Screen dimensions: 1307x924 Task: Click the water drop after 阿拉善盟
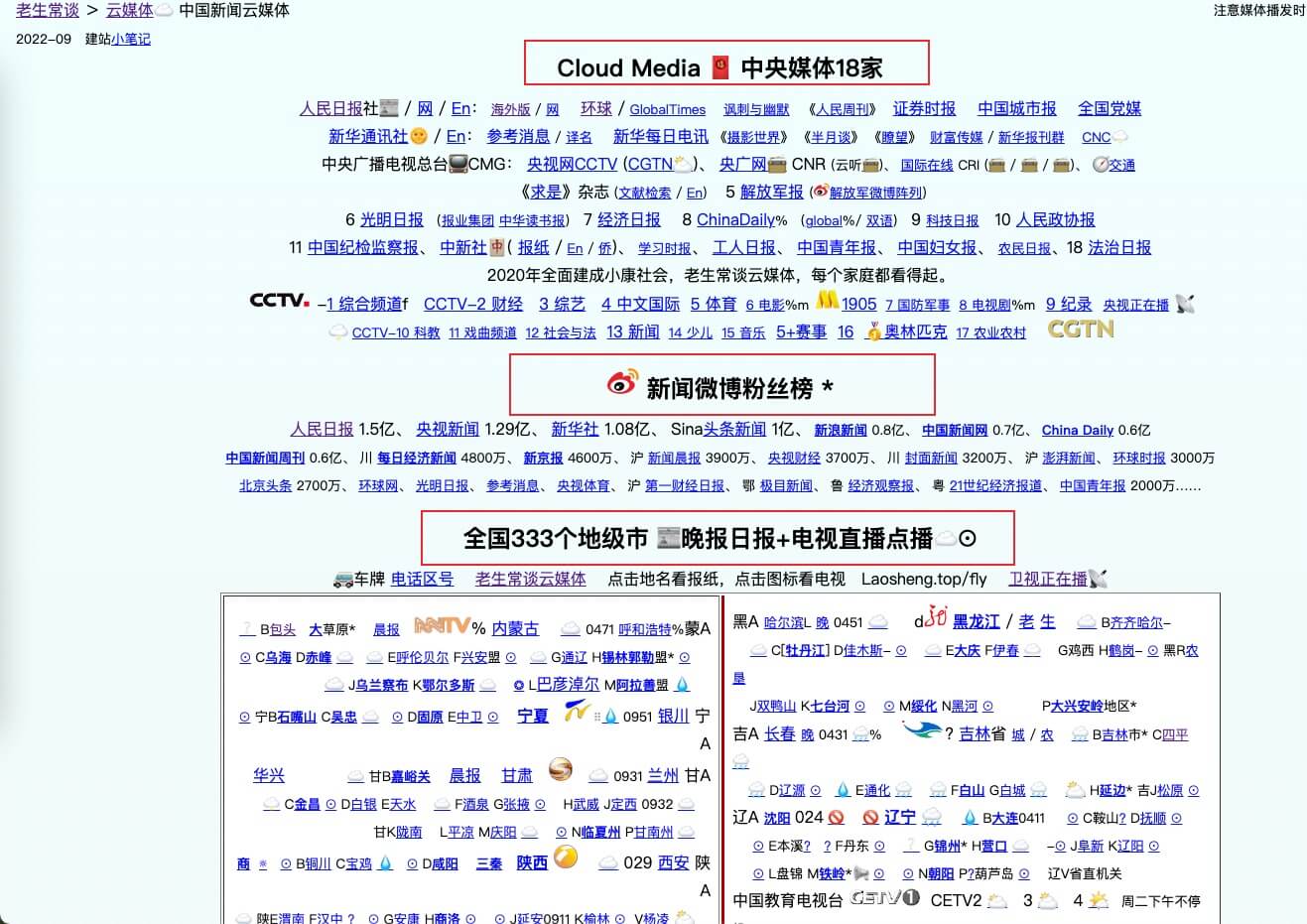click(x=682, y=685)
